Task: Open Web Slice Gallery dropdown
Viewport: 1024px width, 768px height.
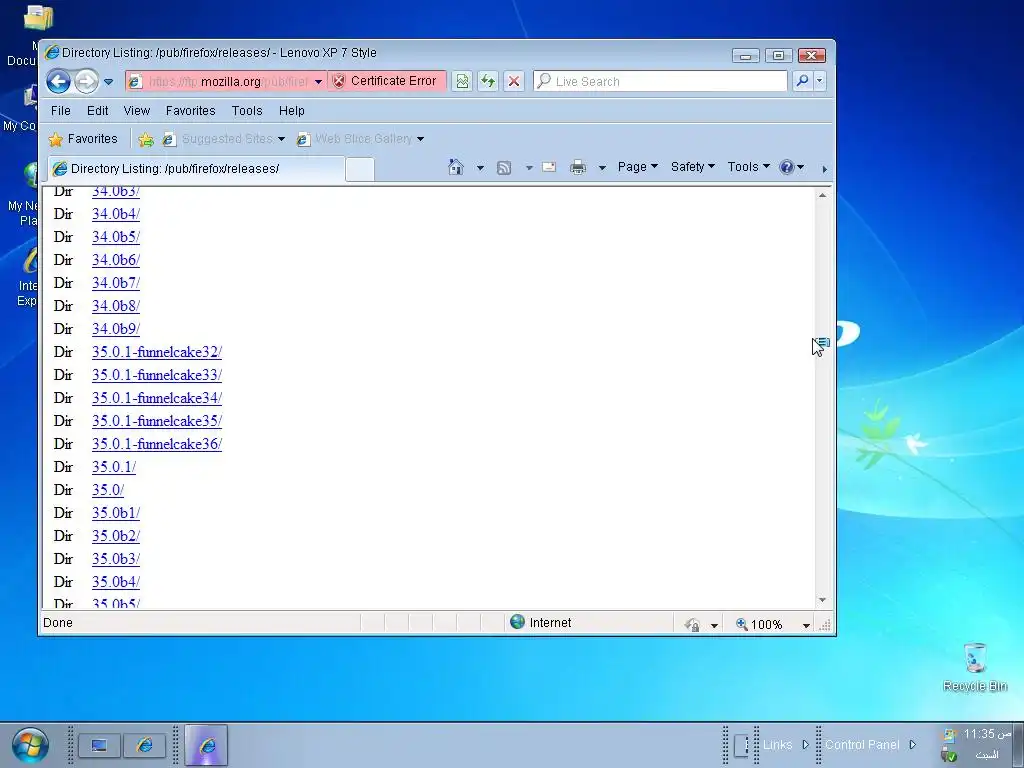Action: click(x=360, y=138)
